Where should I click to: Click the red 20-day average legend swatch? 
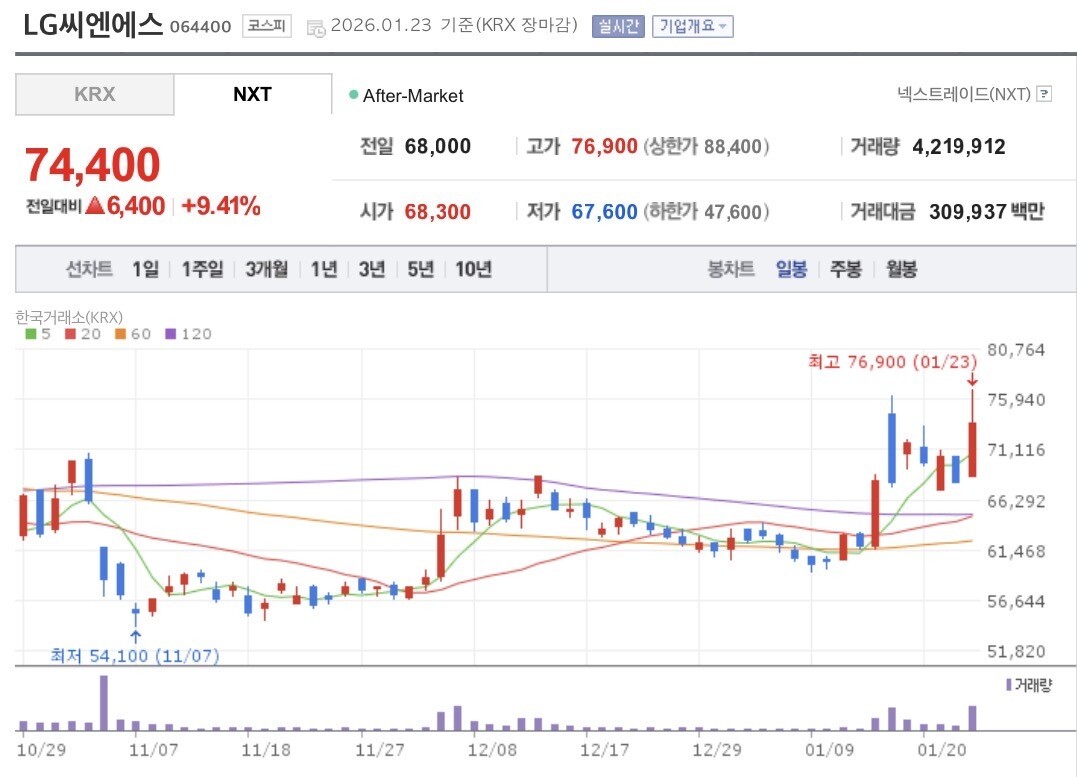tap(70, 334)
